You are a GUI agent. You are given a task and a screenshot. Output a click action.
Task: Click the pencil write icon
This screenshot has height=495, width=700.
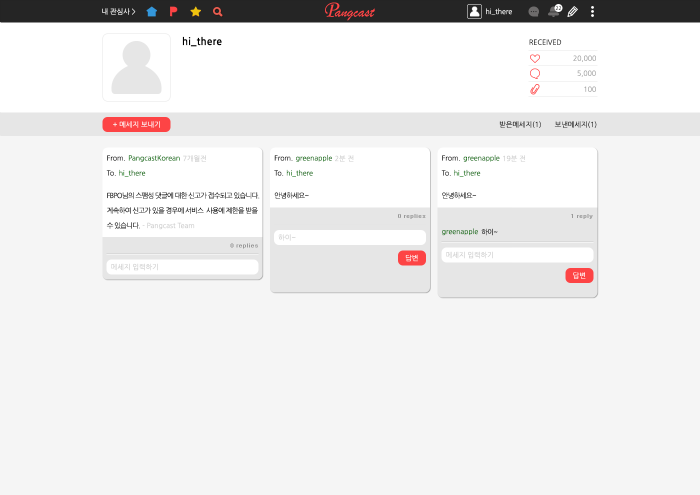tap(573, 11)
